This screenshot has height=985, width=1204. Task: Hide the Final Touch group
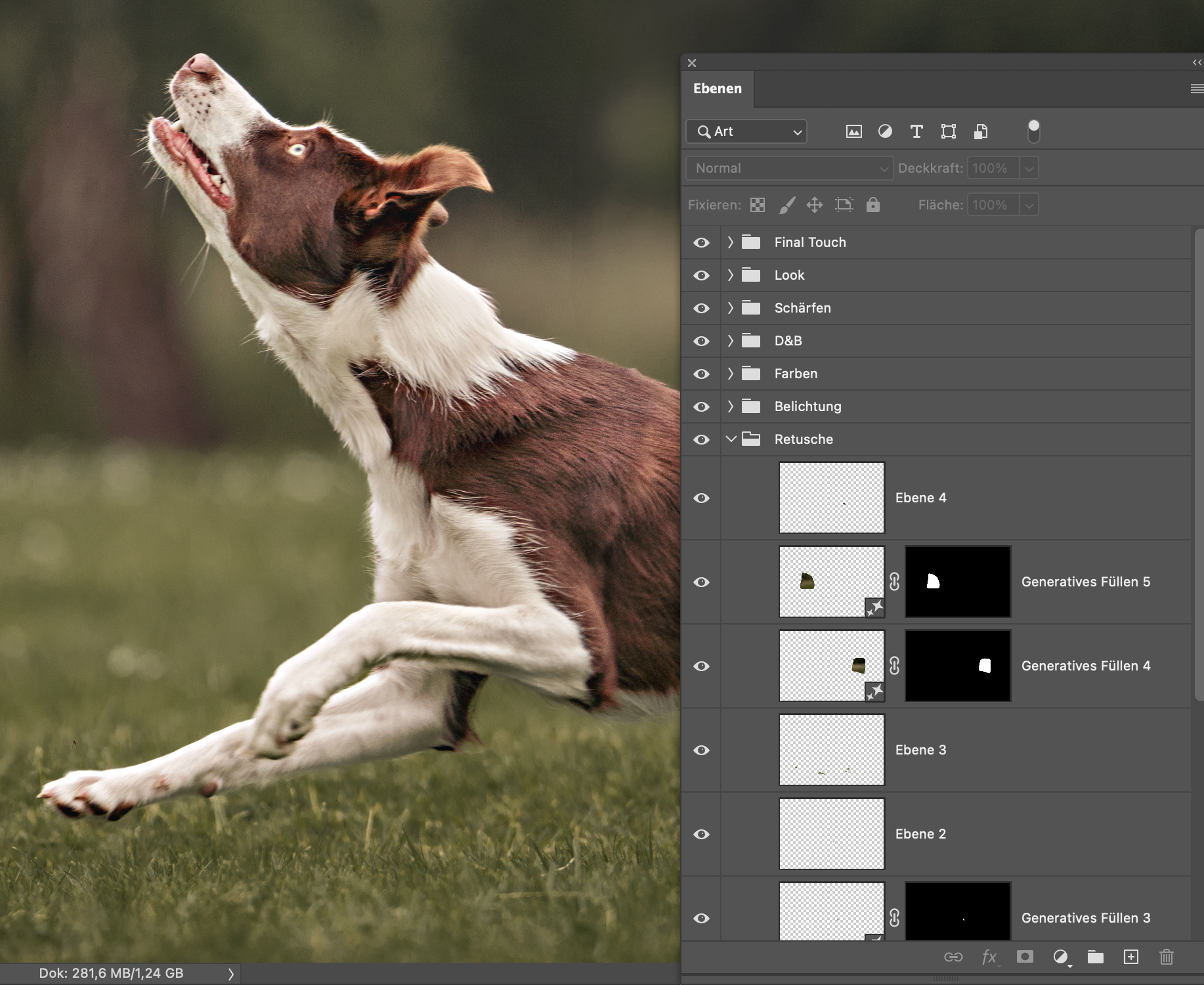coord(701,242)
